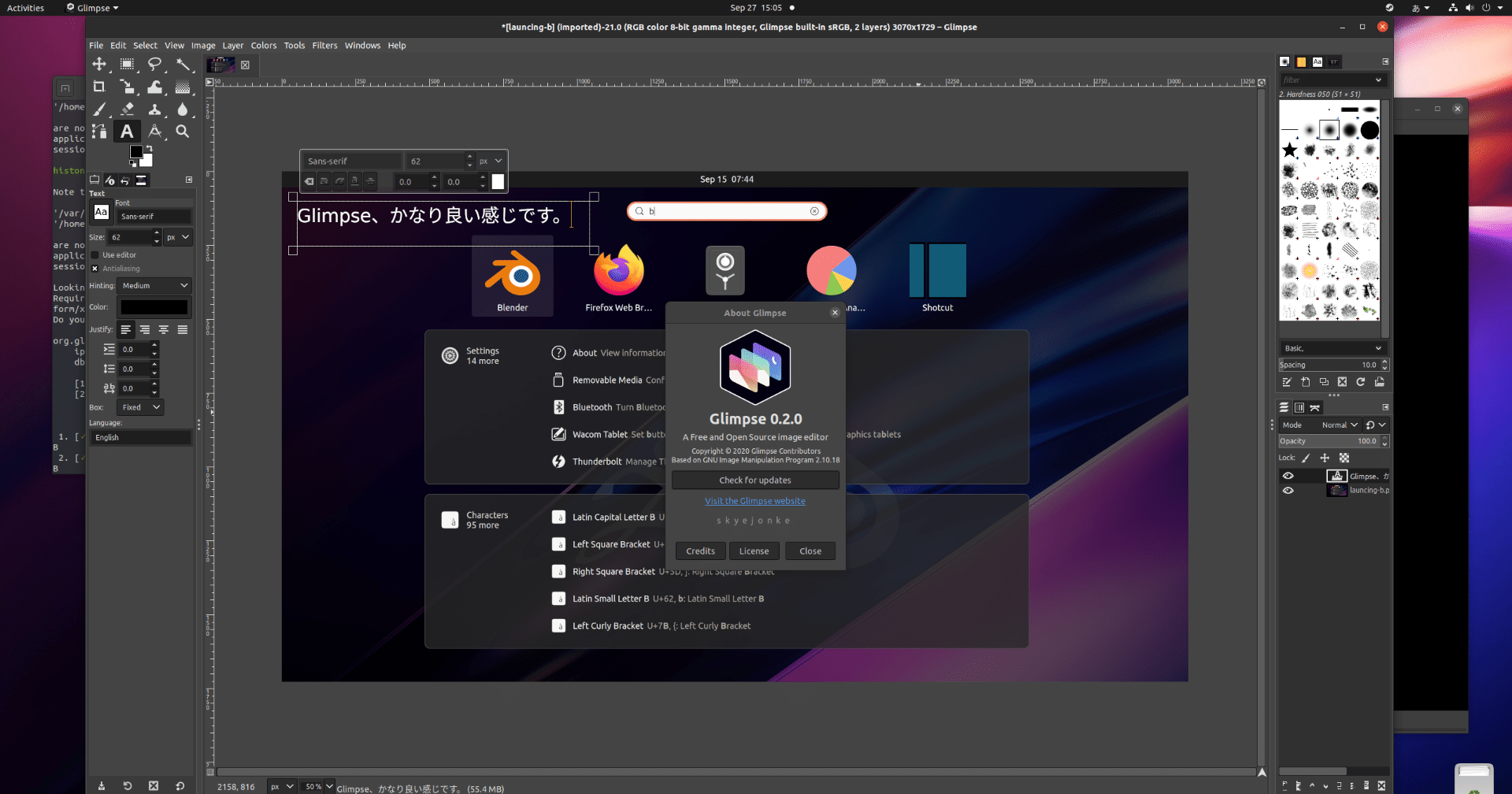Screen dimensions: 1512x794
Task: Click Check for updates in About Glimpse
Action: coord(755,480)
